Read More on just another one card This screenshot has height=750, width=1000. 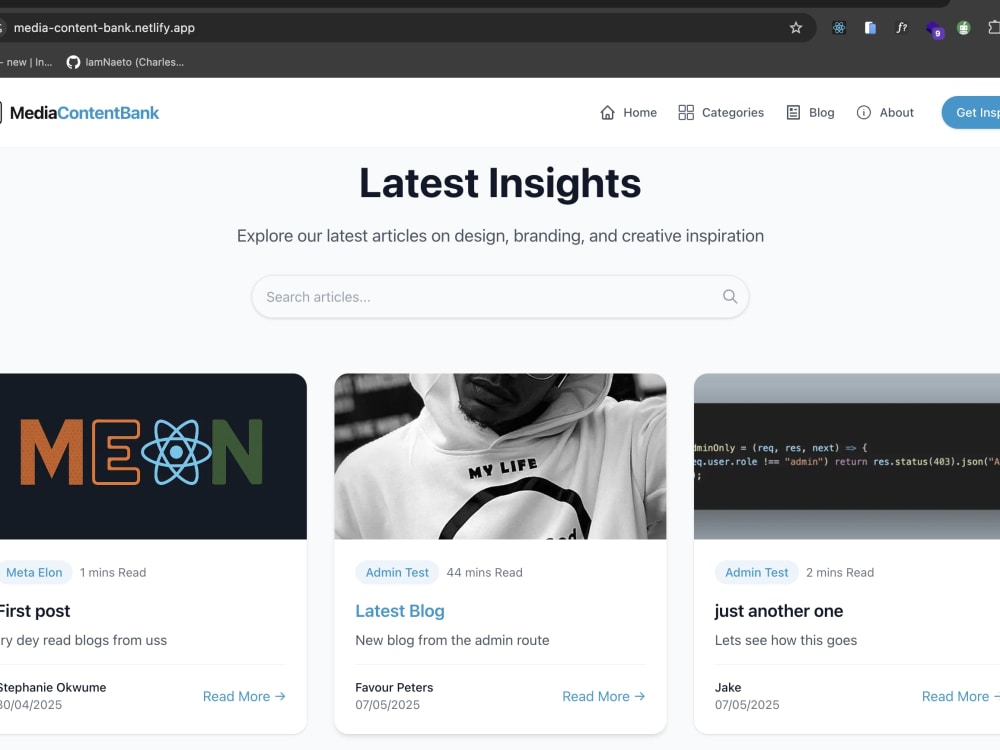[960, 696]
